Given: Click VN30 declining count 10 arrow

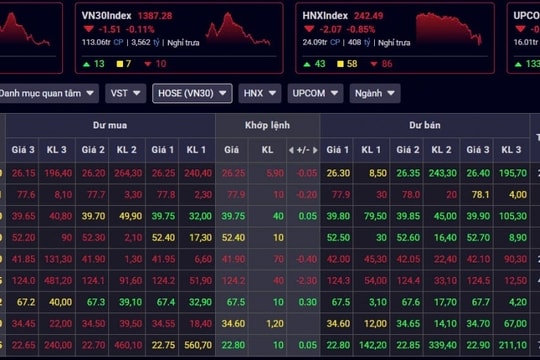Looking at the screenshot, I should coord(148,64).
